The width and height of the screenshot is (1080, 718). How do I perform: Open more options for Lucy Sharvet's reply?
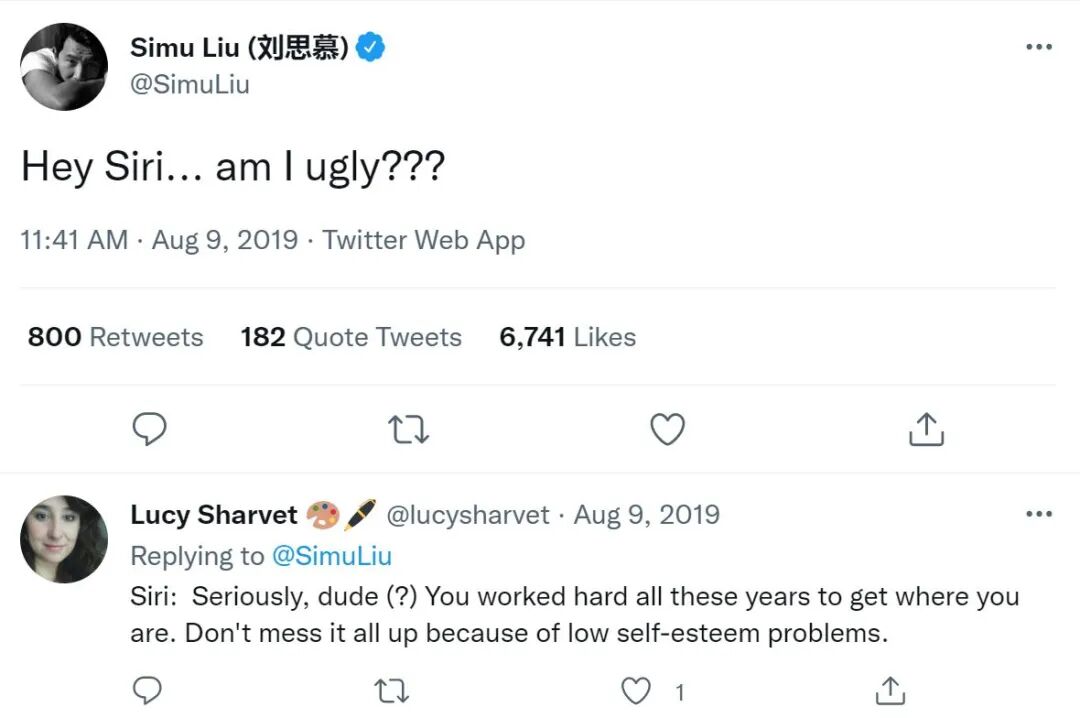1039,515
